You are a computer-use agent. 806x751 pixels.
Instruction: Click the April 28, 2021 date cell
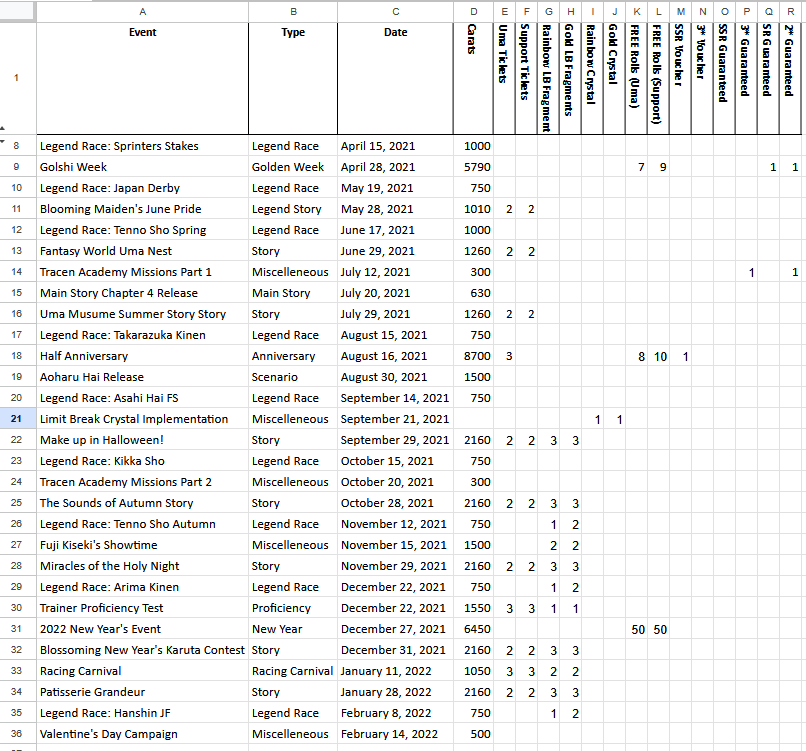pos(395,167)
